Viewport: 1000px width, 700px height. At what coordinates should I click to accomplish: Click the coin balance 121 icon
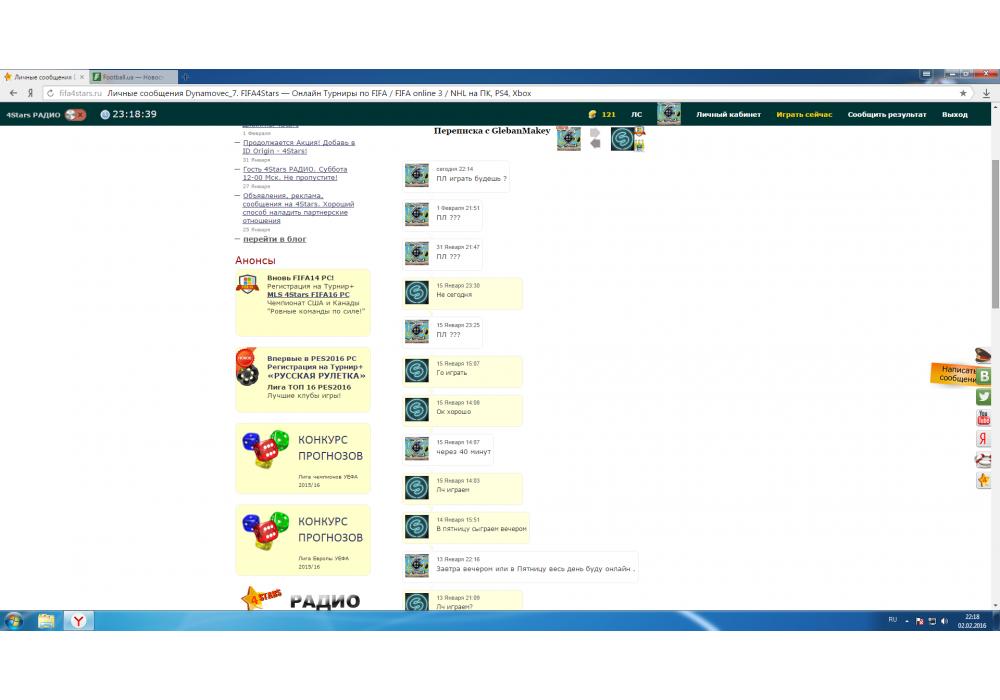[x=592, y=115]
